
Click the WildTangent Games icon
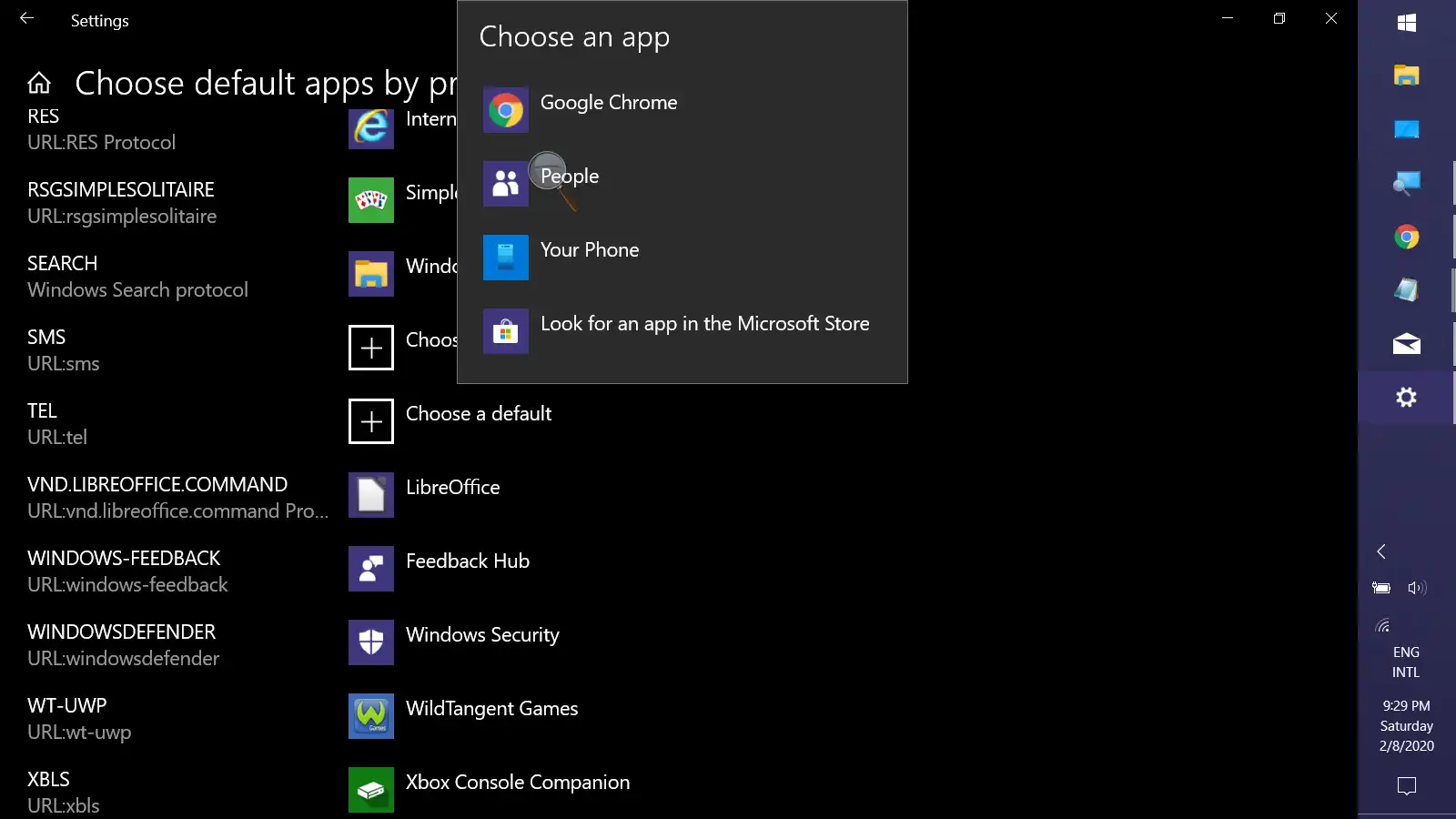point(370,716)
